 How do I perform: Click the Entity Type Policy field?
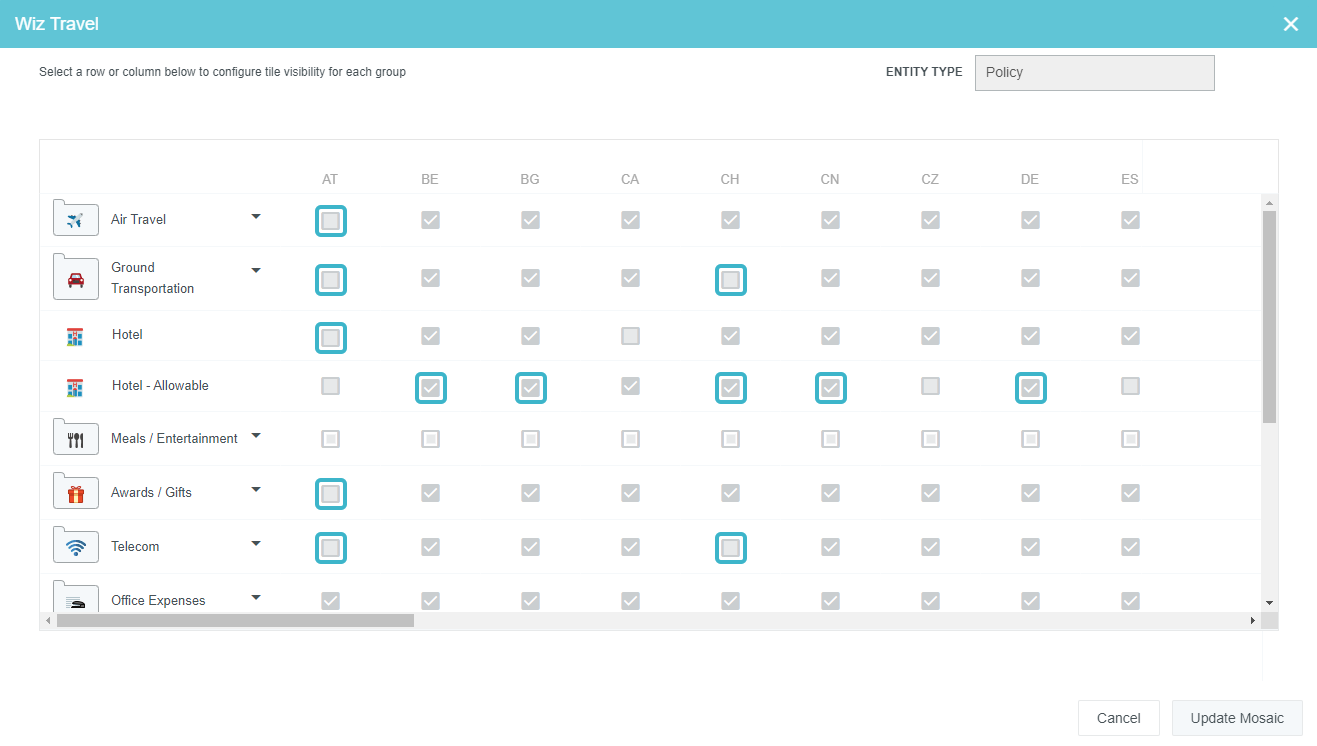[1094, 73]
